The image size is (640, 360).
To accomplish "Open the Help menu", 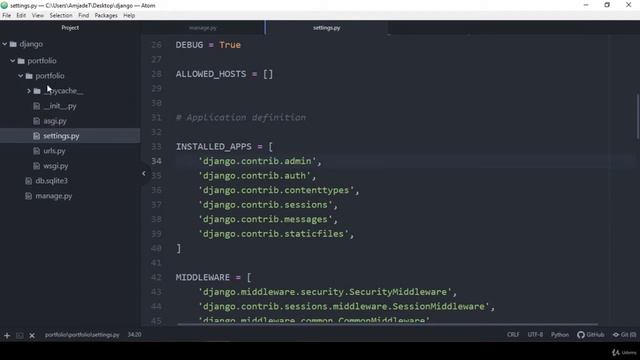I will tap(129, 16).
